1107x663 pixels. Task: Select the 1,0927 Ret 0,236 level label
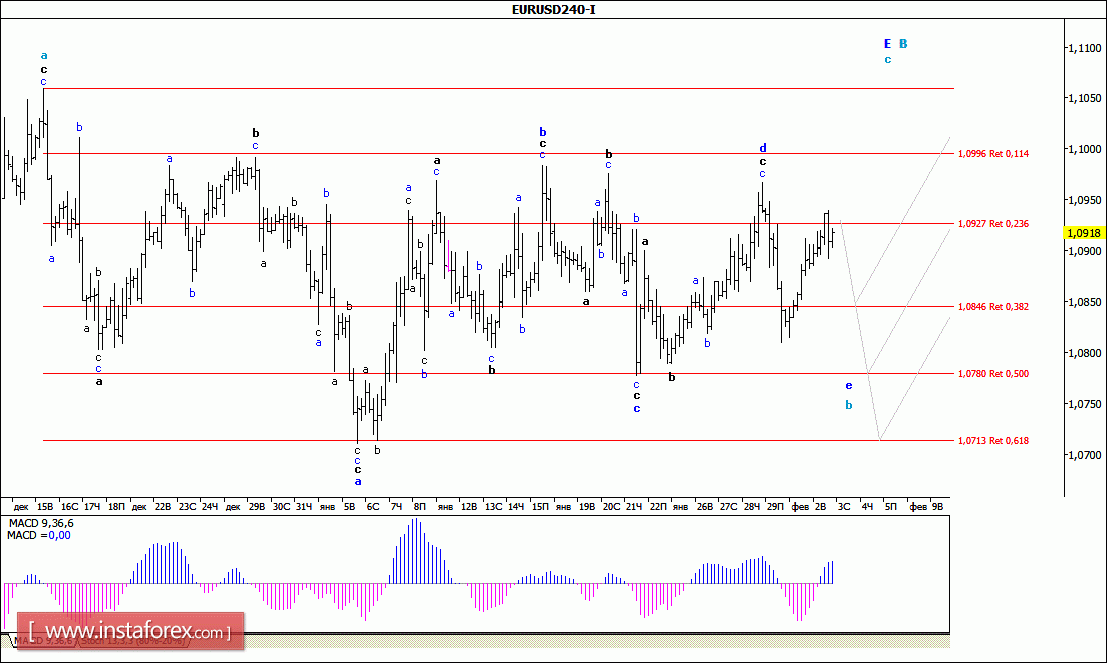click(x=992, y=224)
